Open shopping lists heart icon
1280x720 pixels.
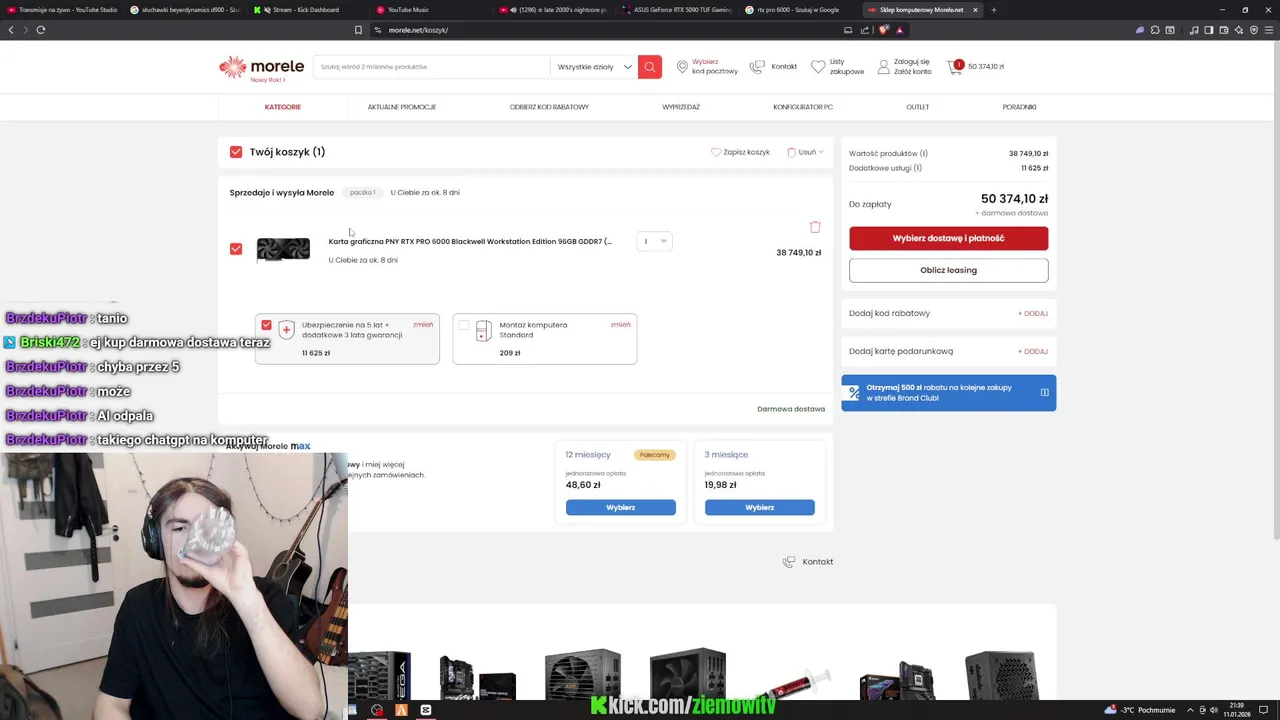click(x=818, y=67)
